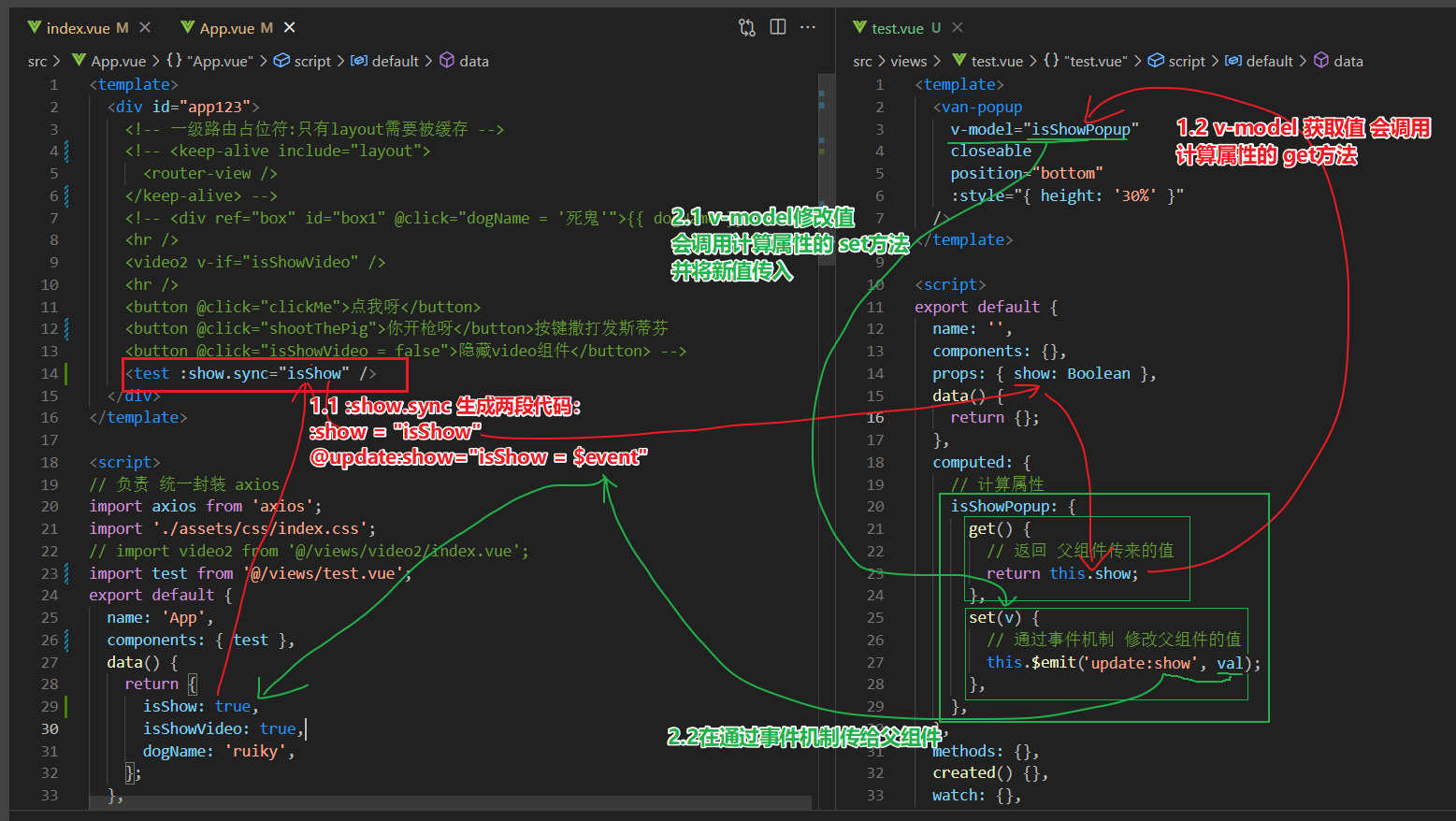Image resolution: width=1456 pixels, height=821 pixels.
Task: Click dogName: 'ruiky', line
Action: [219, 751]
